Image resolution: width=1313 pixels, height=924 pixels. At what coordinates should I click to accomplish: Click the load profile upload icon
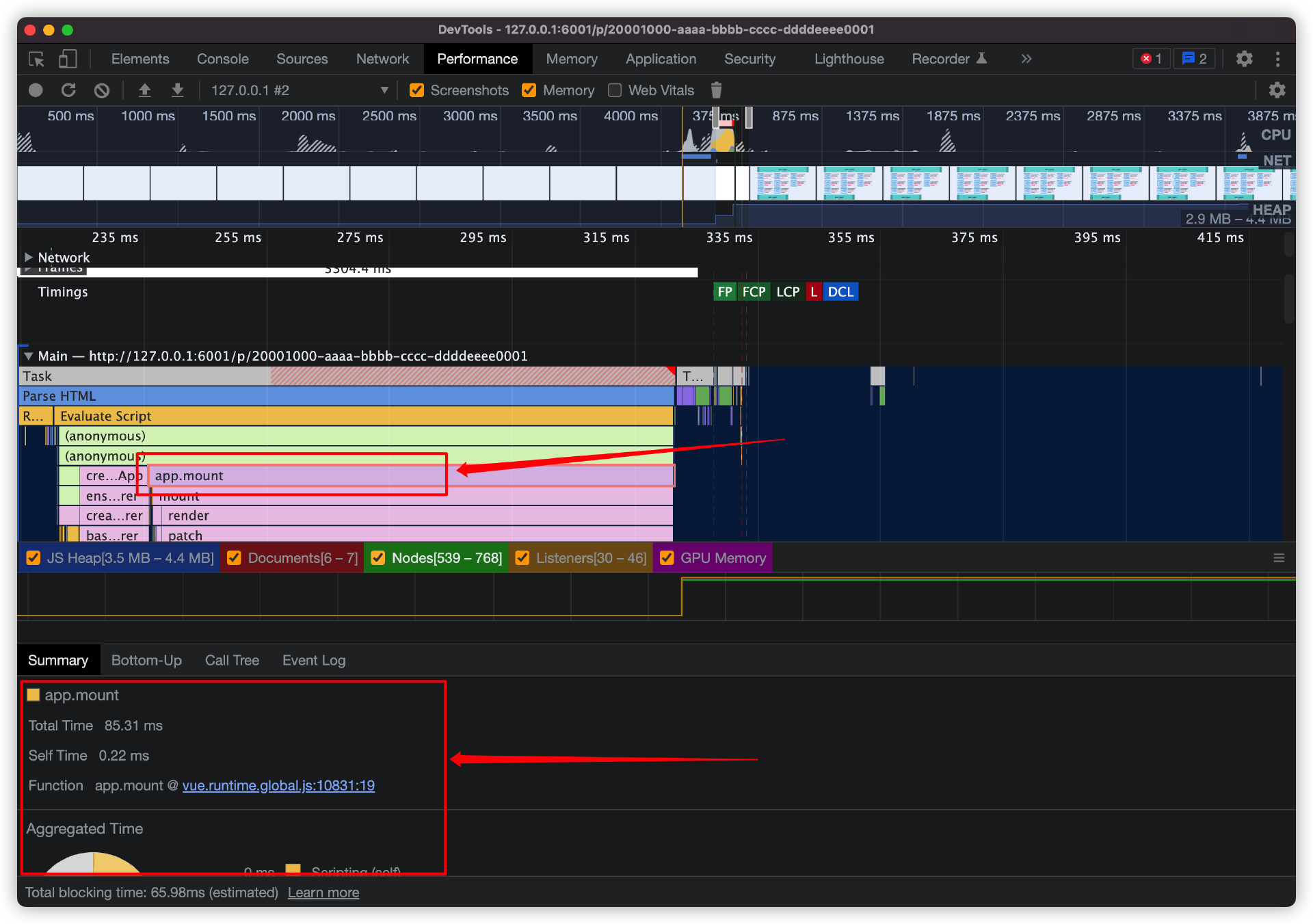pyautogui.click(x=144, y=90)
